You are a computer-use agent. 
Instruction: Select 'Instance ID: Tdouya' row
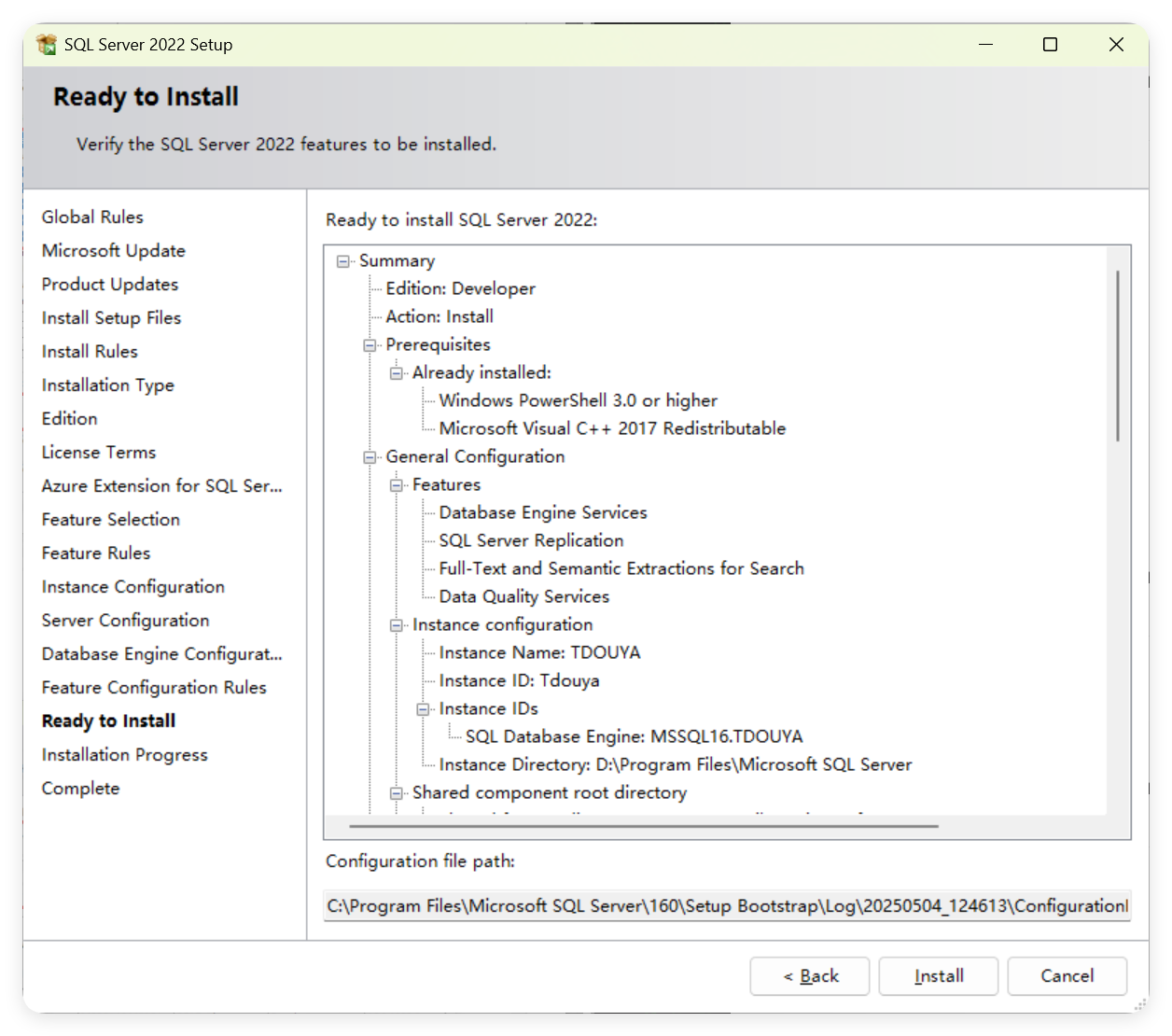[x=519, y=680]
